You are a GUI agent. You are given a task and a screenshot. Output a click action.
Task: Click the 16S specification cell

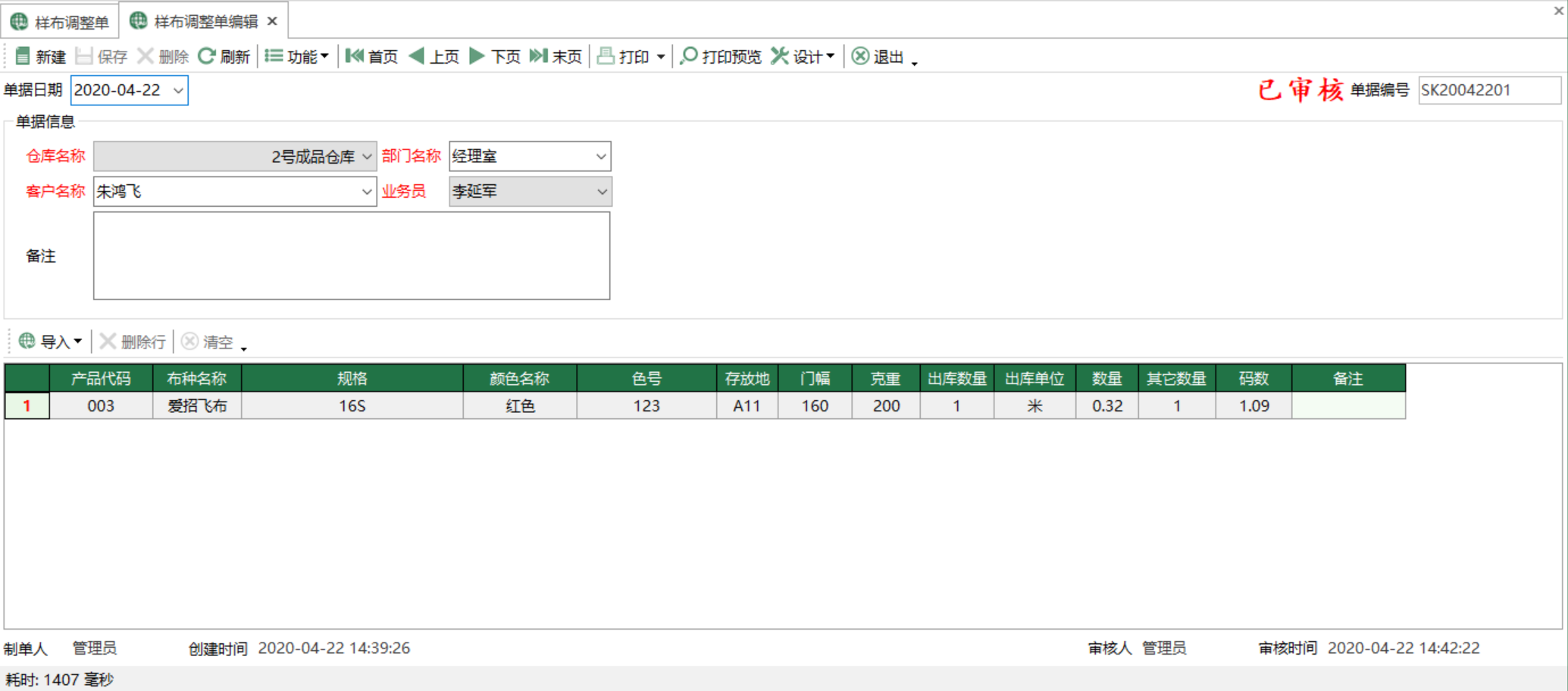352,406
